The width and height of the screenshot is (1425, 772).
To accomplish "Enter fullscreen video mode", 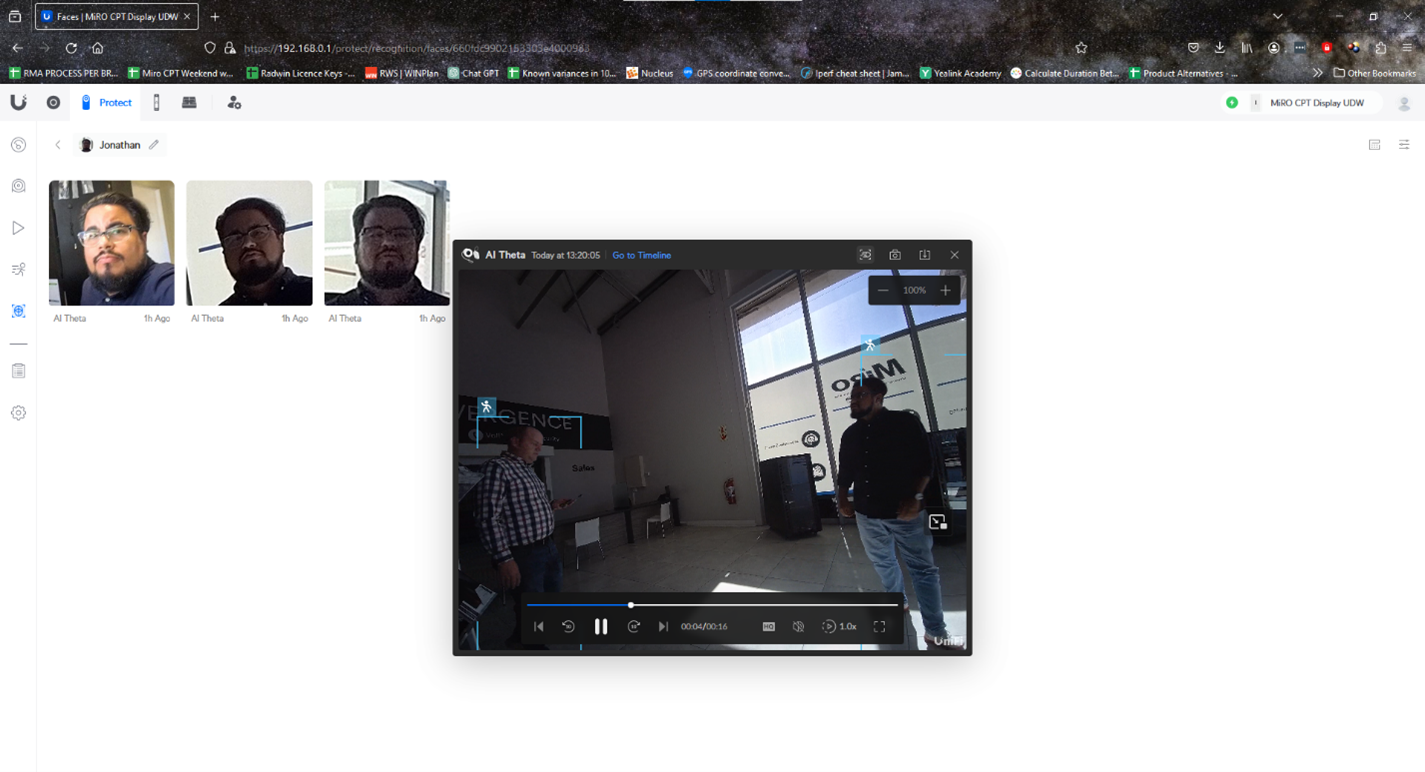I will tap(880, 627).
